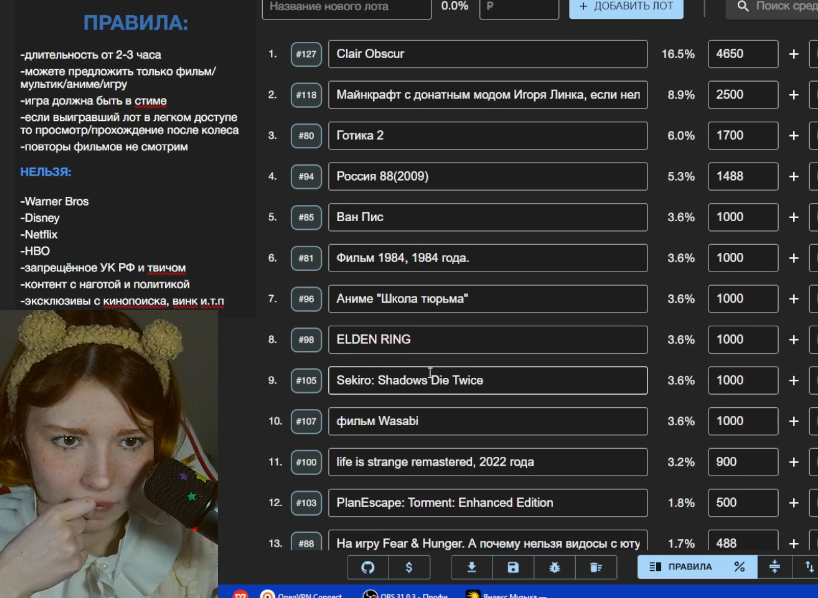
Task: Click lot badge #94
Action: point(306,176)
